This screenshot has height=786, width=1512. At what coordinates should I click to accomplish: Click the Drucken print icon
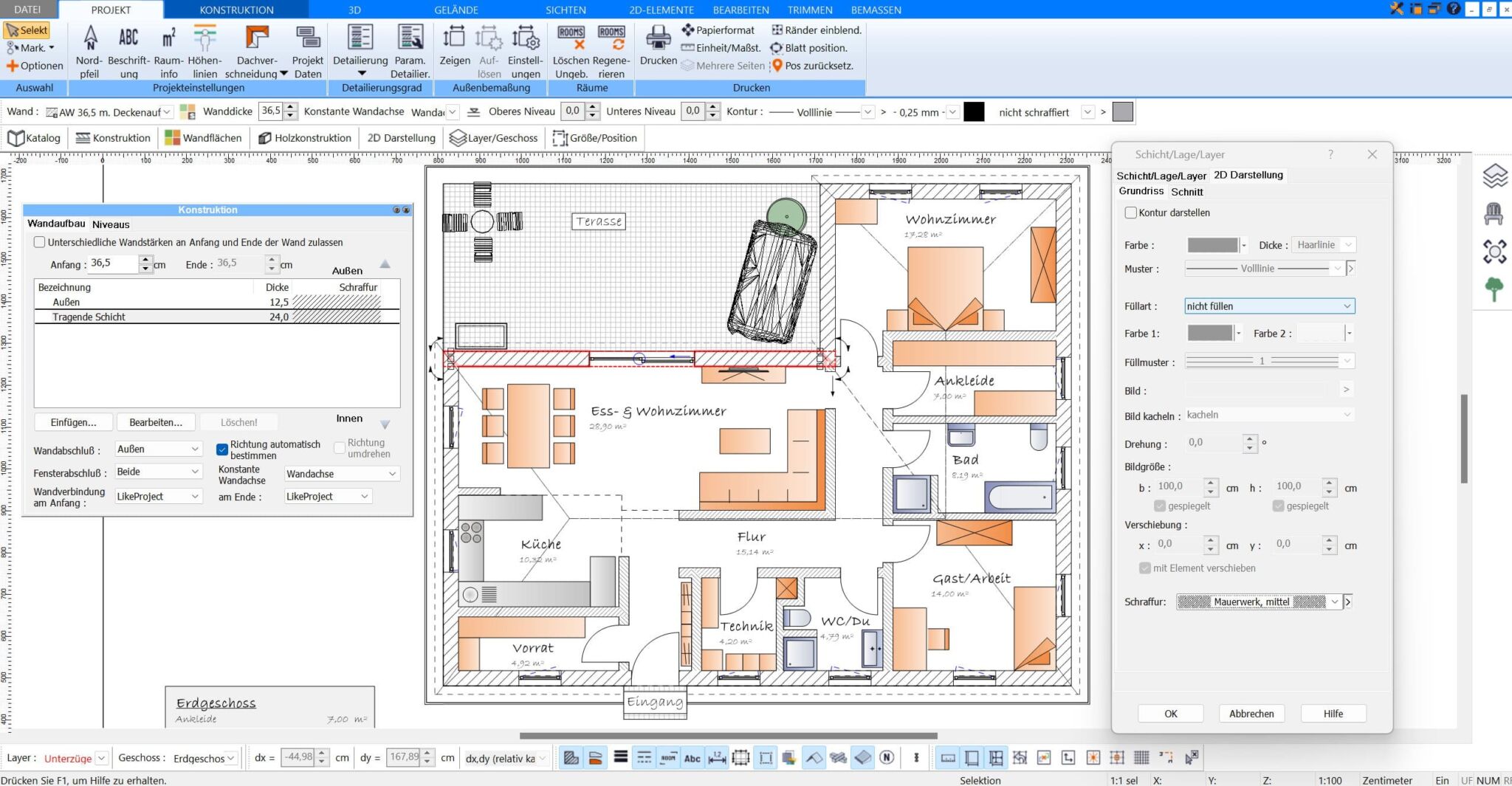tap(657, 41)
